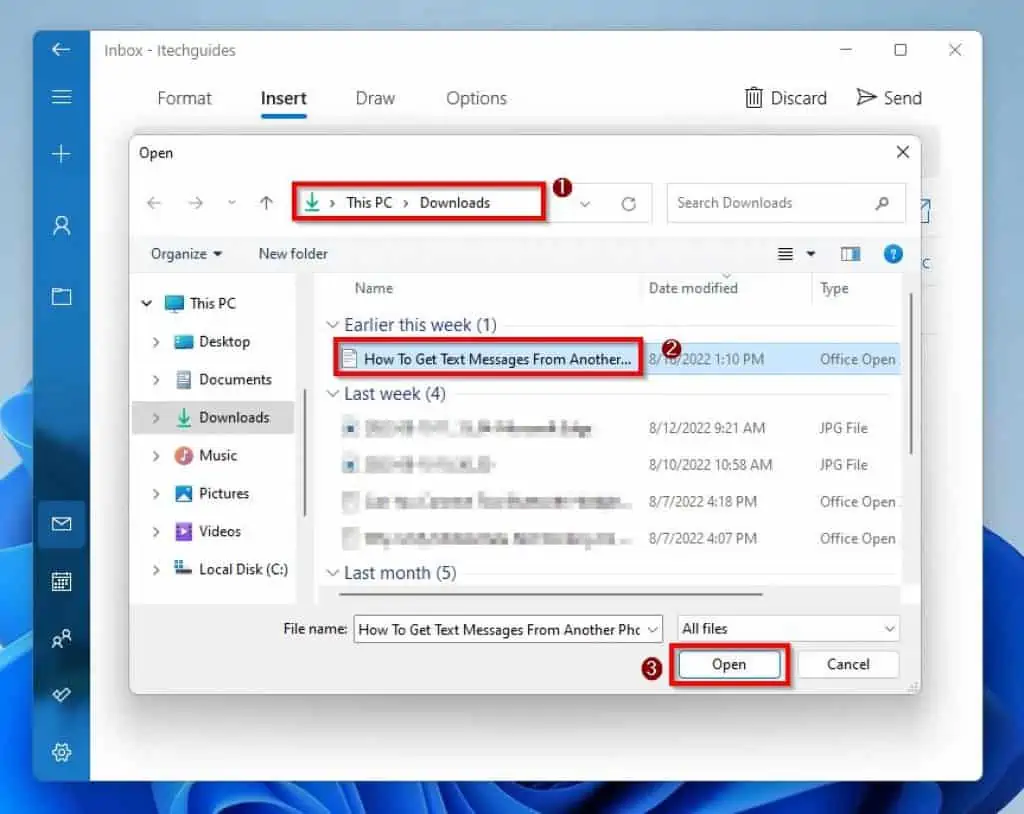Image resolution: width=1024 pixels, height=814 pixels.
Task: Click the hamburger menu icon
Action: coord(61,97)
